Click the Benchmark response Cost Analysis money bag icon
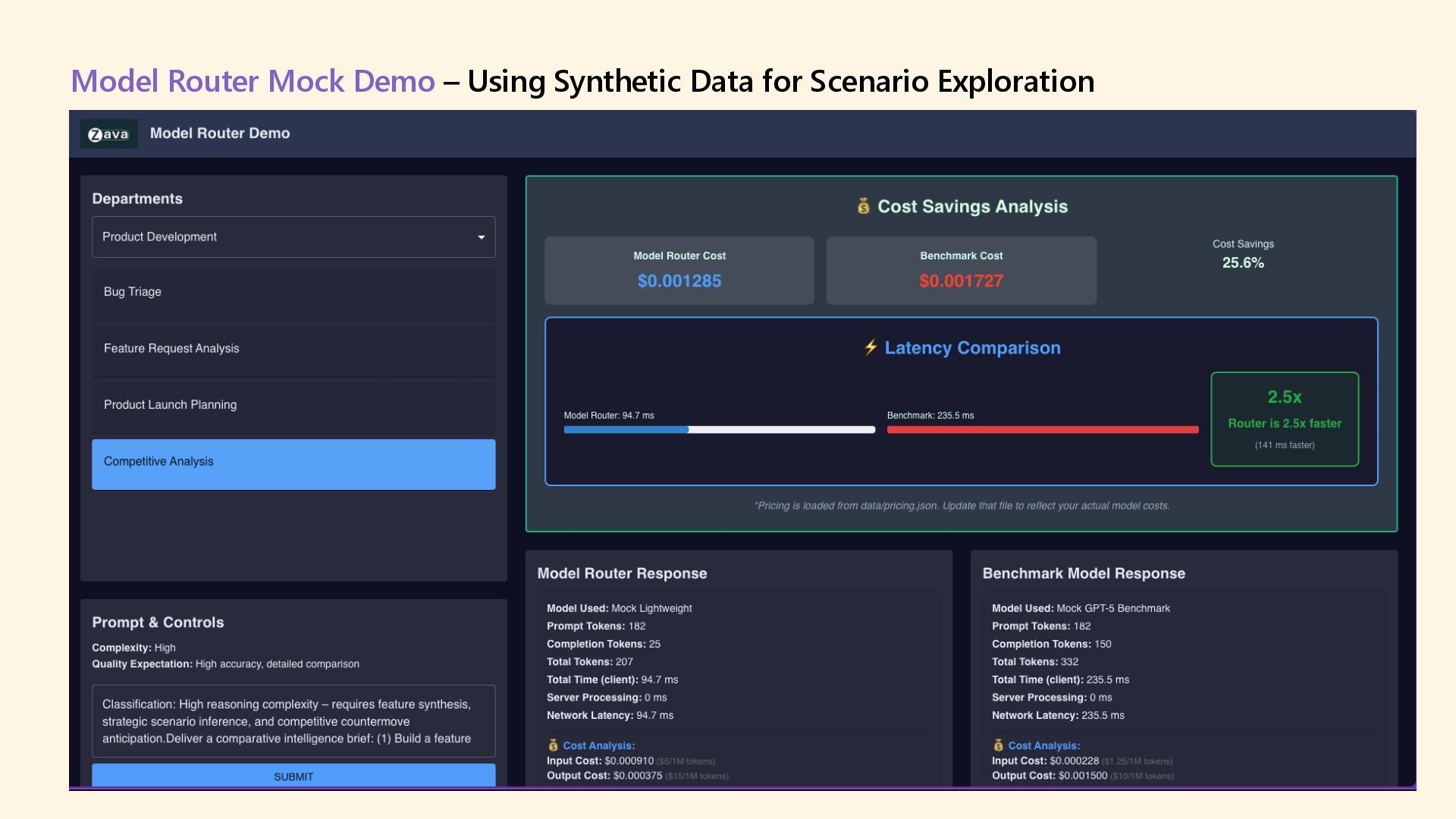 coord(998,745)
